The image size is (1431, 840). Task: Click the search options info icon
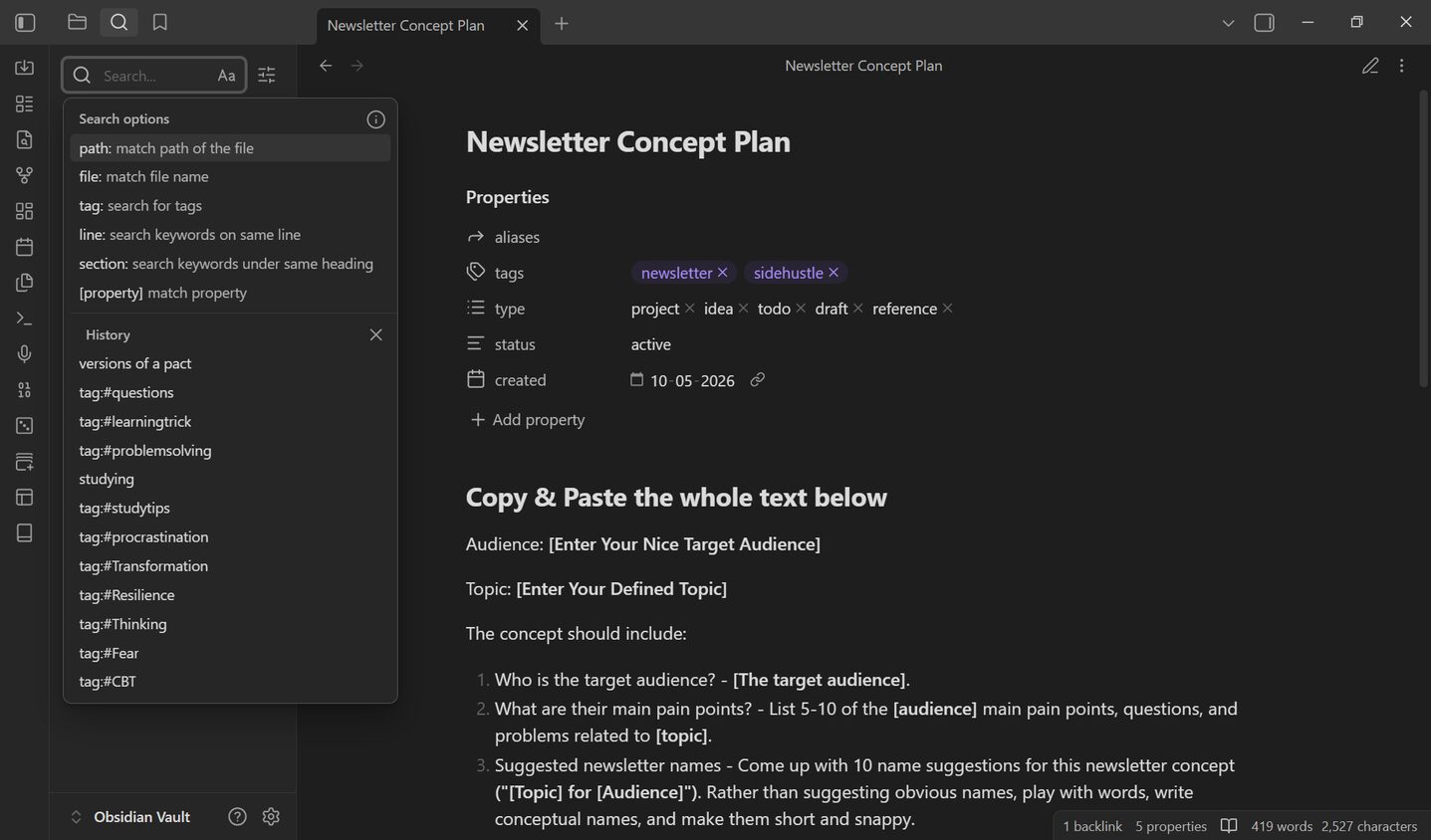375,119
